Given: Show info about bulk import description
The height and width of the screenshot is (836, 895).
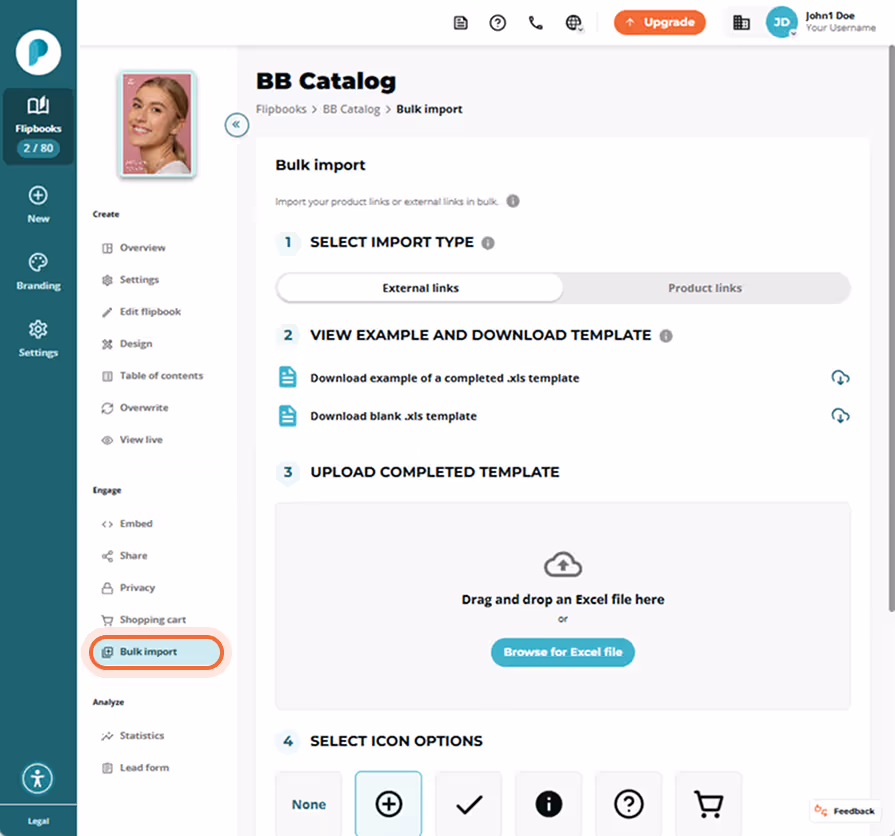Looking at the screenshot, I should (513, 201).
